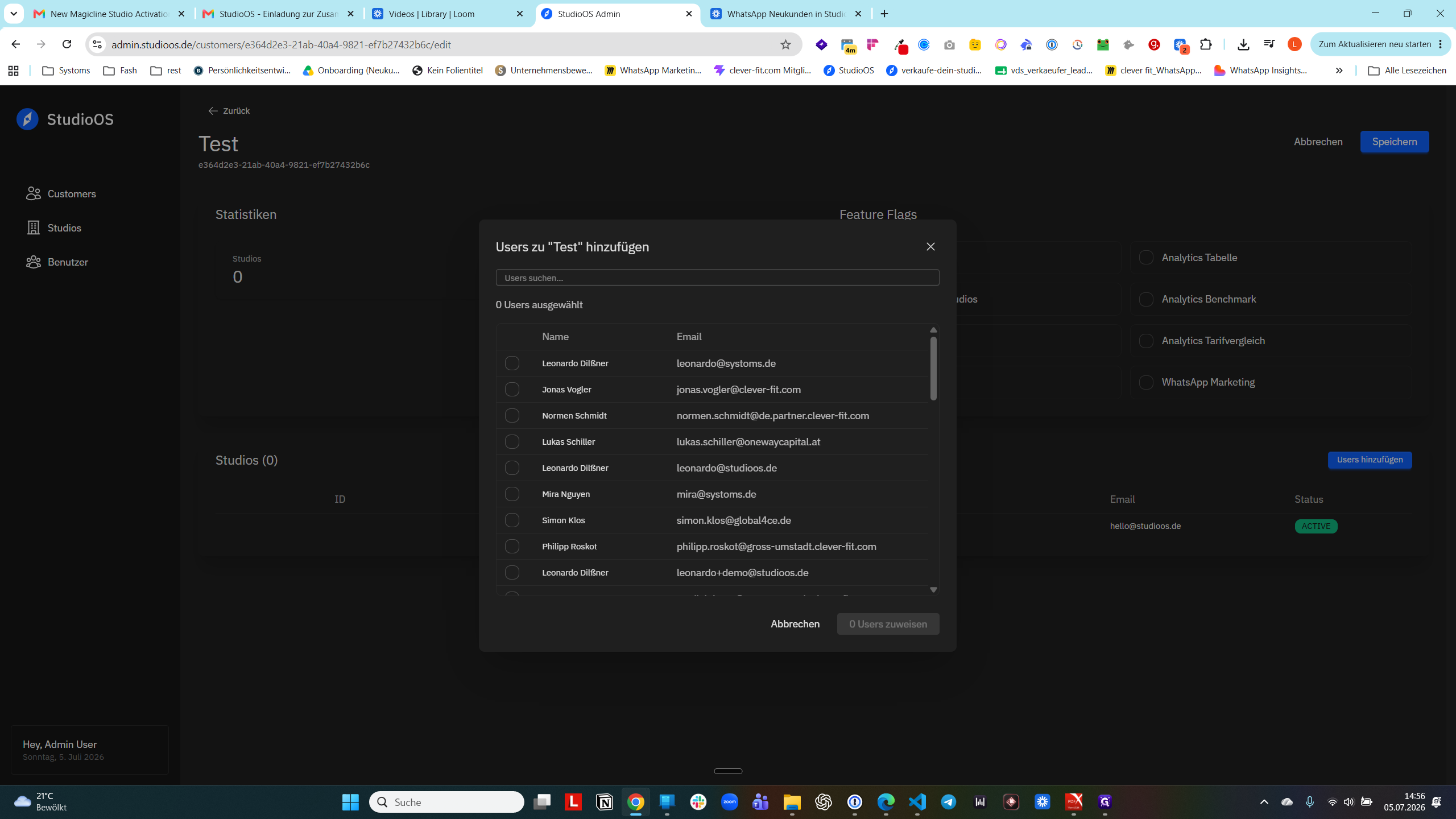Bookmark this page with the star icon
Viewport: 1456px width, 819px height.
pyautogui.click(x=785, y=44)
